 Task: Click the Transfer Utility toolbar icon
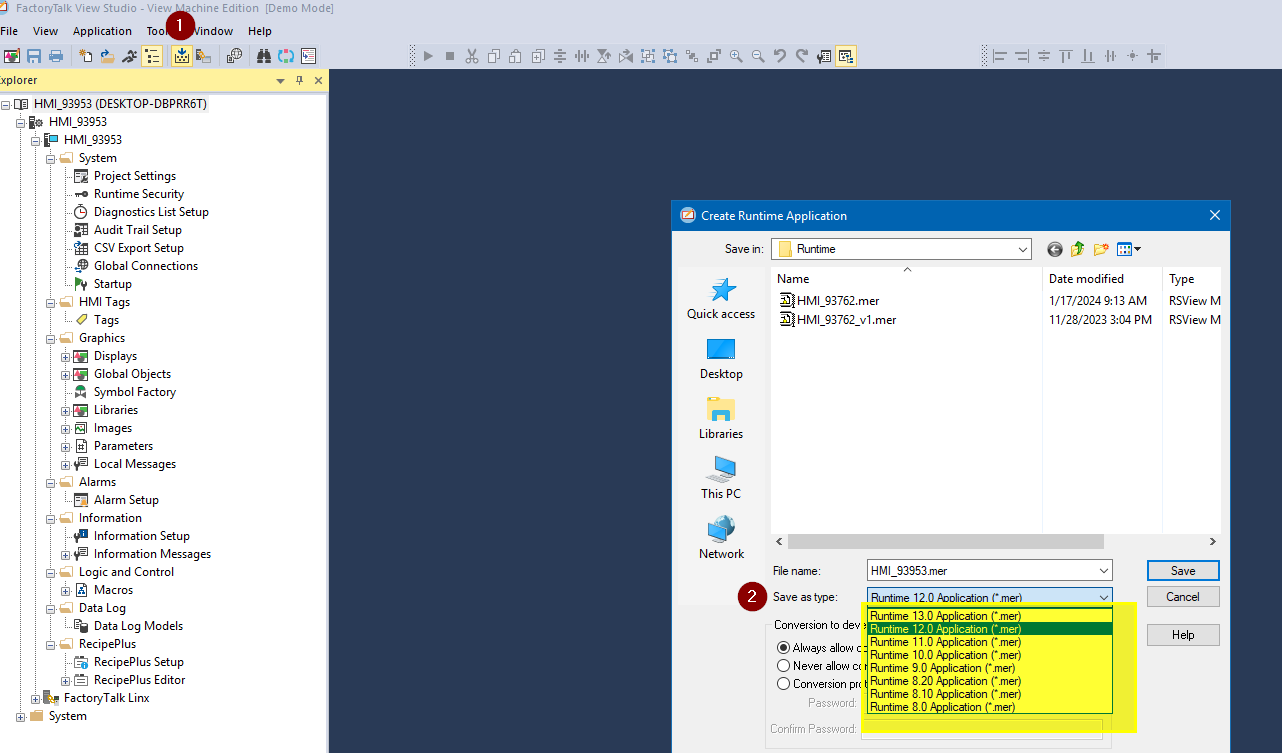pos(204,56)
